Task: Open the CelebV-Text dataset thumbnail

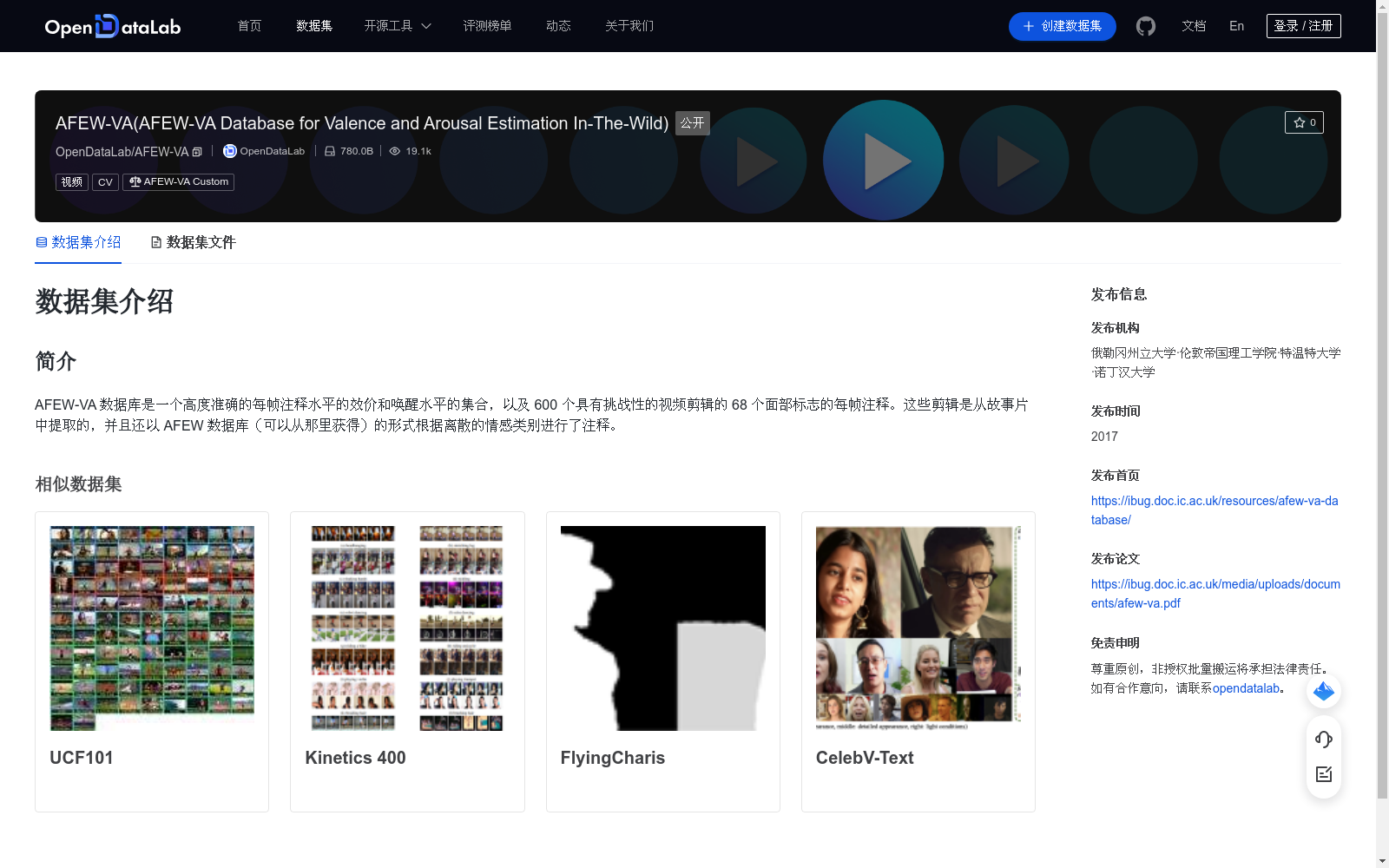Action: [x=918, y=628]
